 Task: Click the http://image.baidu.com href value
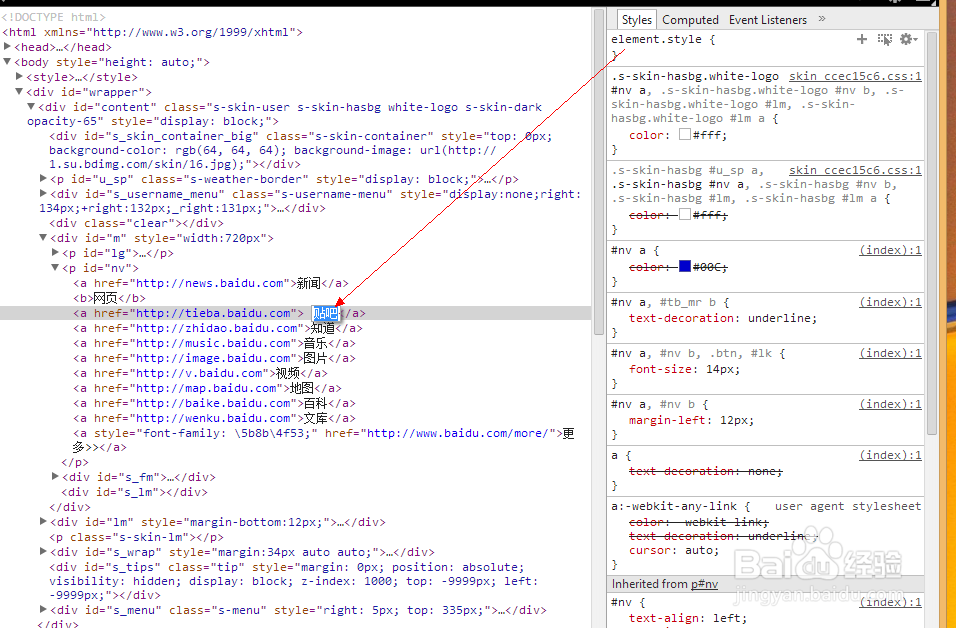(x=213, y=359)
